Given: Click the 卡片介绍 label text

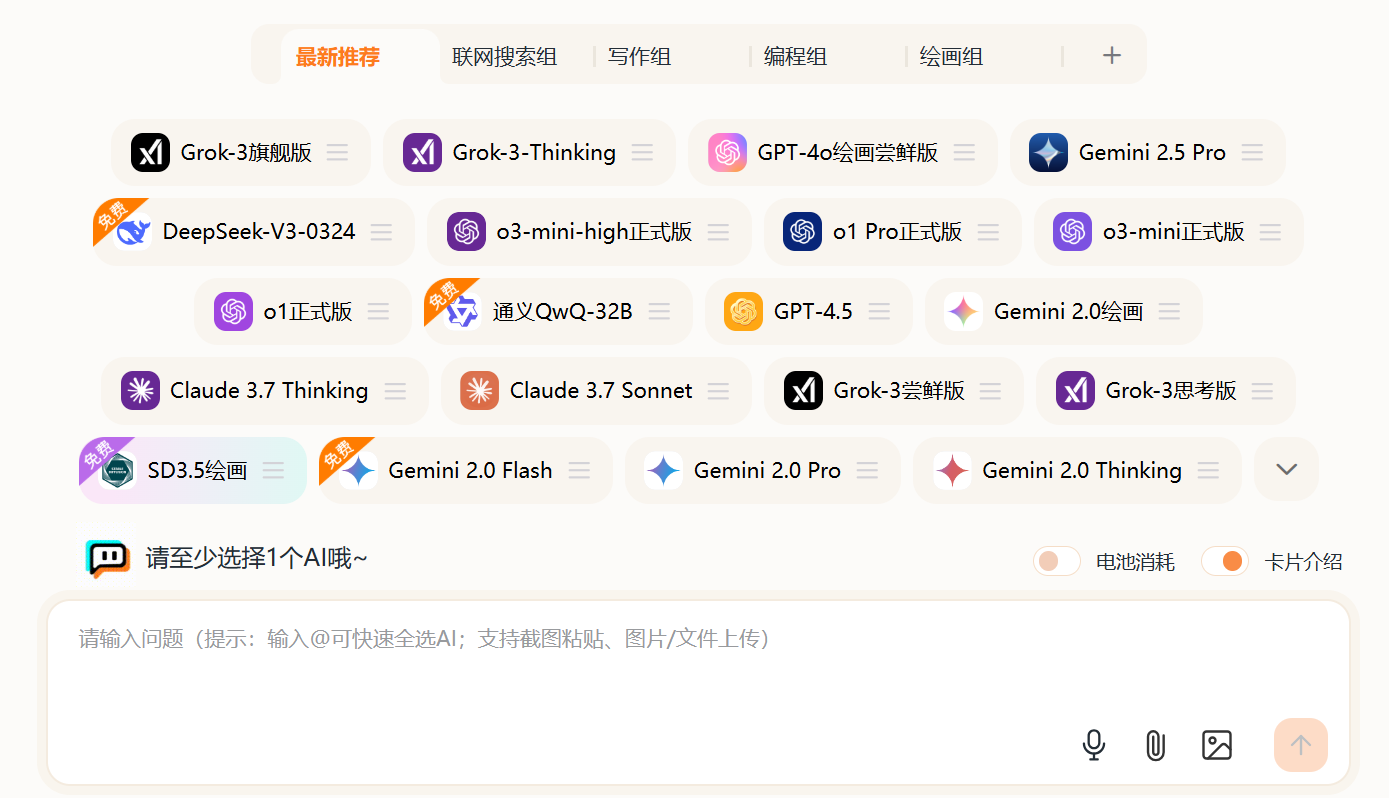Looking at the screenshot, I should pyautogui.click(x=1304, y=562).
